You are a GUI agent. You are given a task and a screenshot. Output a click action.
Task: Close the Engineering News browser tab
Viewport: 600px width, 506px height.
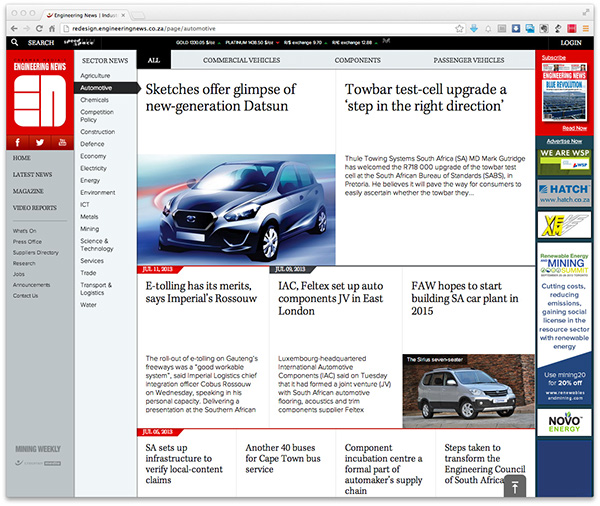(x=123, y=15)
